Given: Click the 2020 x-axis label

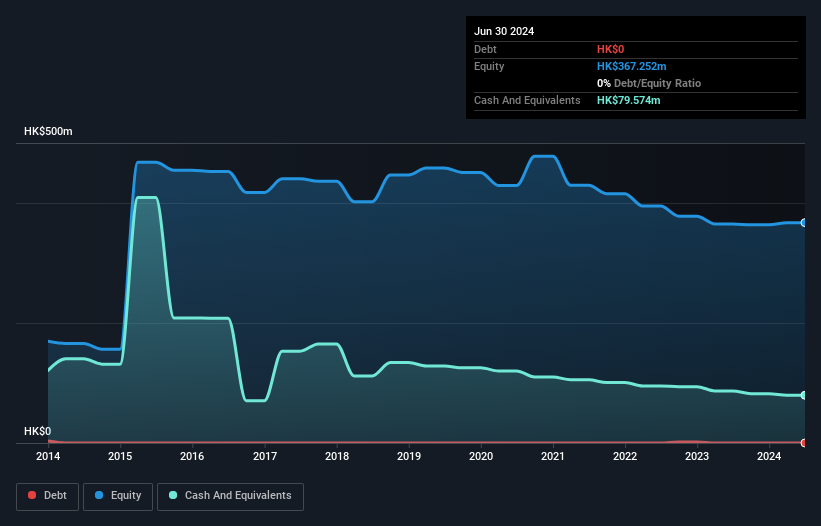Looking at the screenshot, I should point(481,456).
